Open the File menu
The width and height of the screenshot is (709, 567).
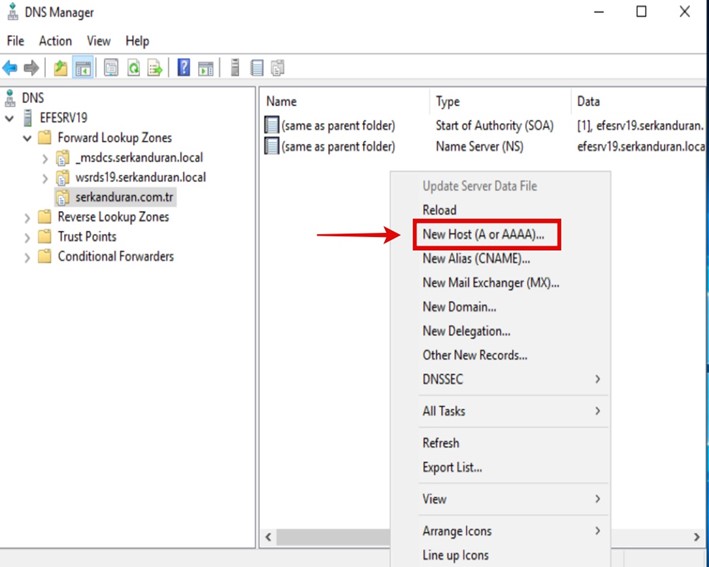[x=15, y=41]
